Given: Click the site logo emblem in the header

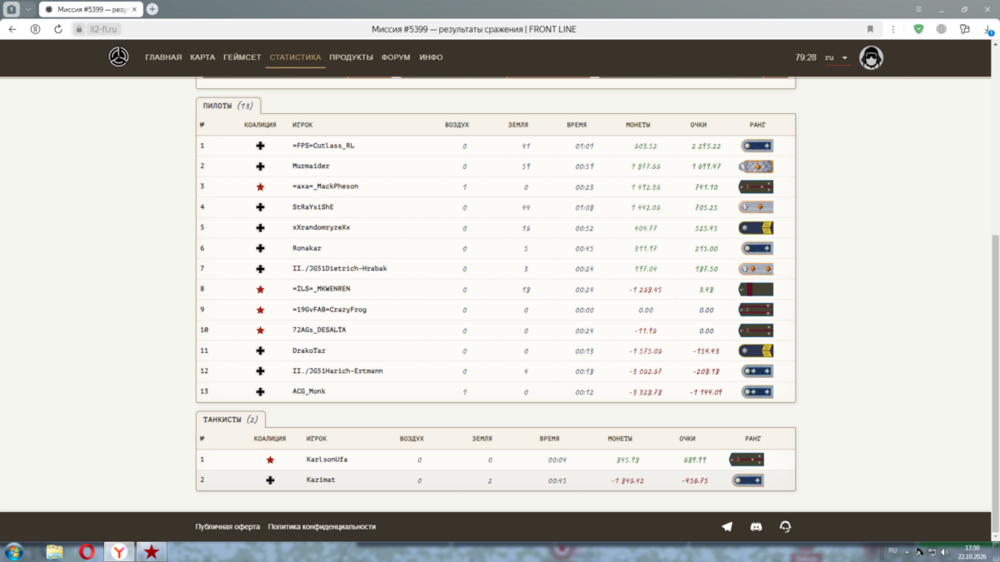Looking at the screenshot, I should coord(119,57).
